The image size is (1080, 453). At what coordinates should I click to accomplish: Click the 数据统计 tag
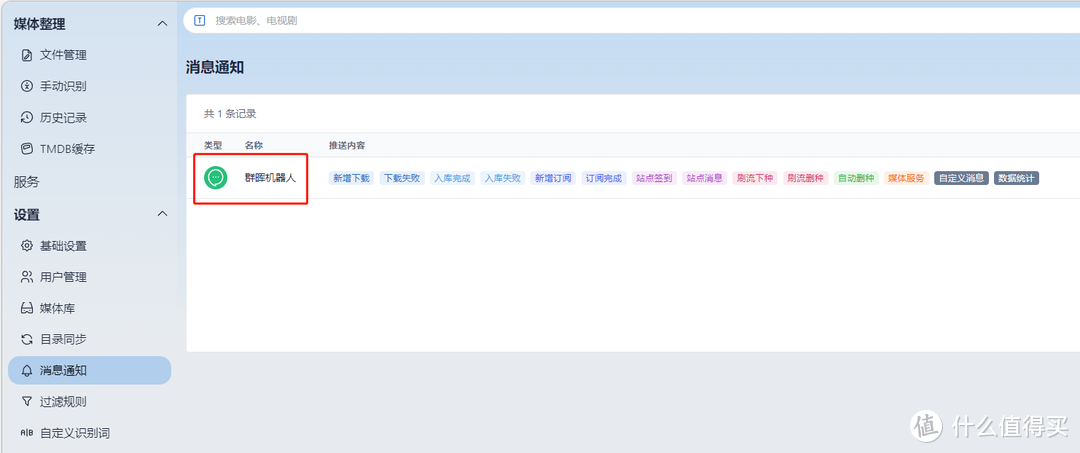tap(1017, 178)
